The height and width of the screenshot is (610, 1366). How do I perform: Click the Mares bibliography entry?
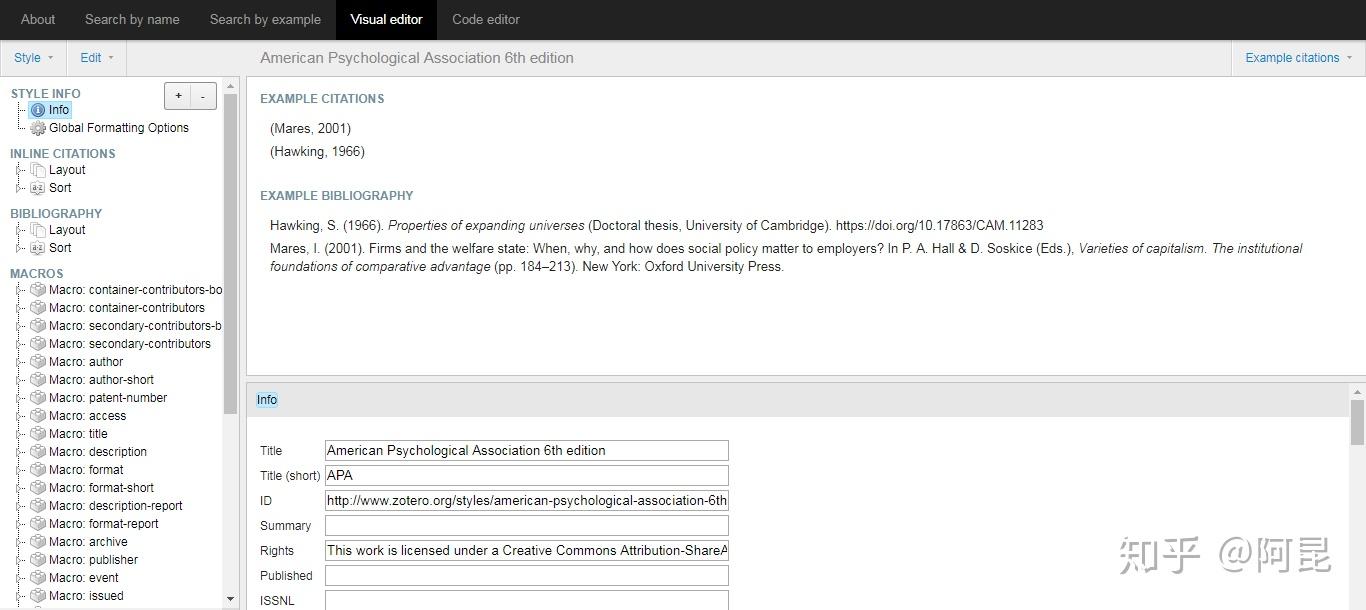[x=786, y=257]
